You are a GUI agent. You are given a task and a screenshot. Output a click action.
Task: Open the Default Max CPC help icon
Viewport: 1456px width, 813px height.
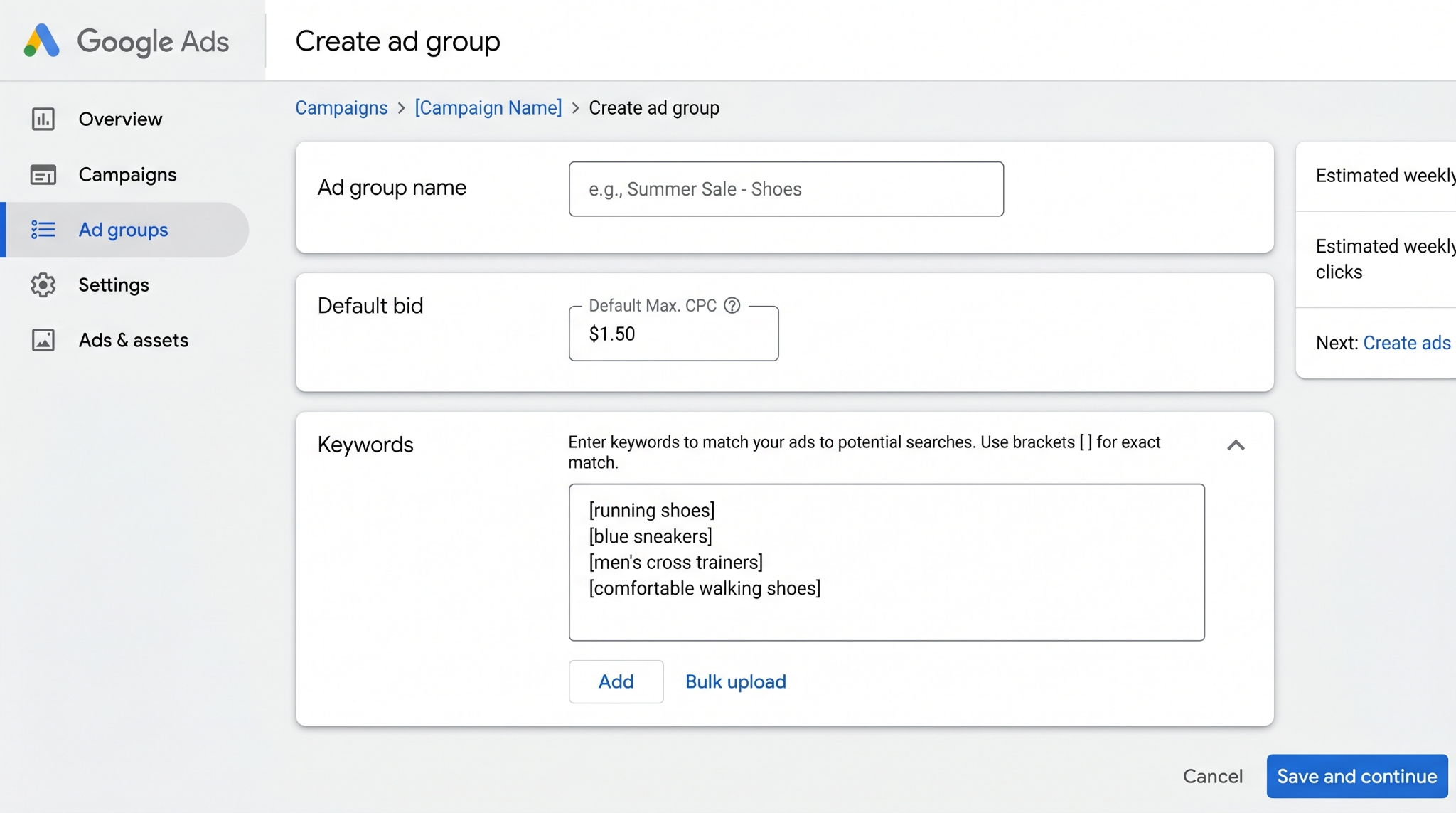pyautogui.click(x=733, y=306)
